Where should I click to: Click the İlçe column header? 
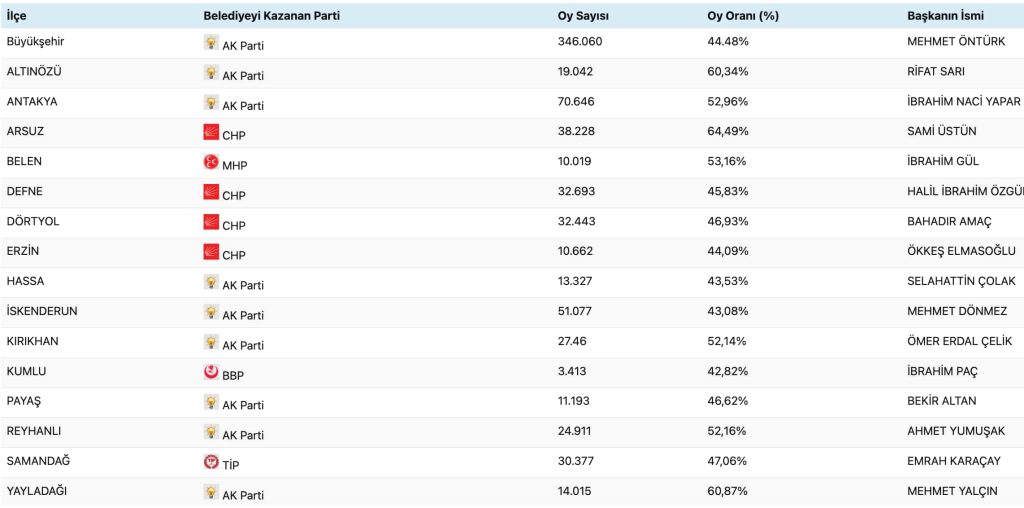pyautogui.click(x=17, y=16)
